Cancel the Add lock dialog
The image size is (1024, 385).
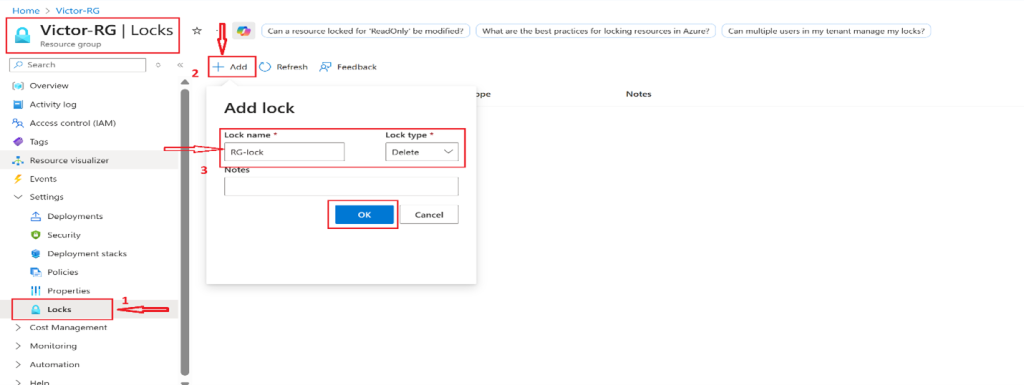[429, 215]
